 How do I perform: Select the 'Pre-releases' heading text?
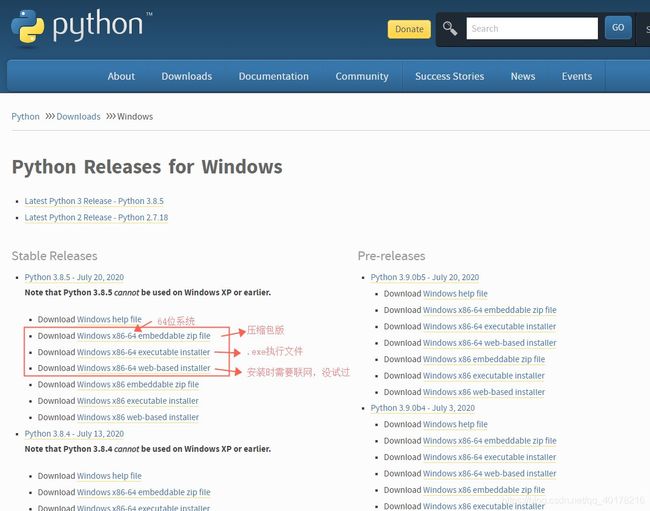click(x=392, y=256)
